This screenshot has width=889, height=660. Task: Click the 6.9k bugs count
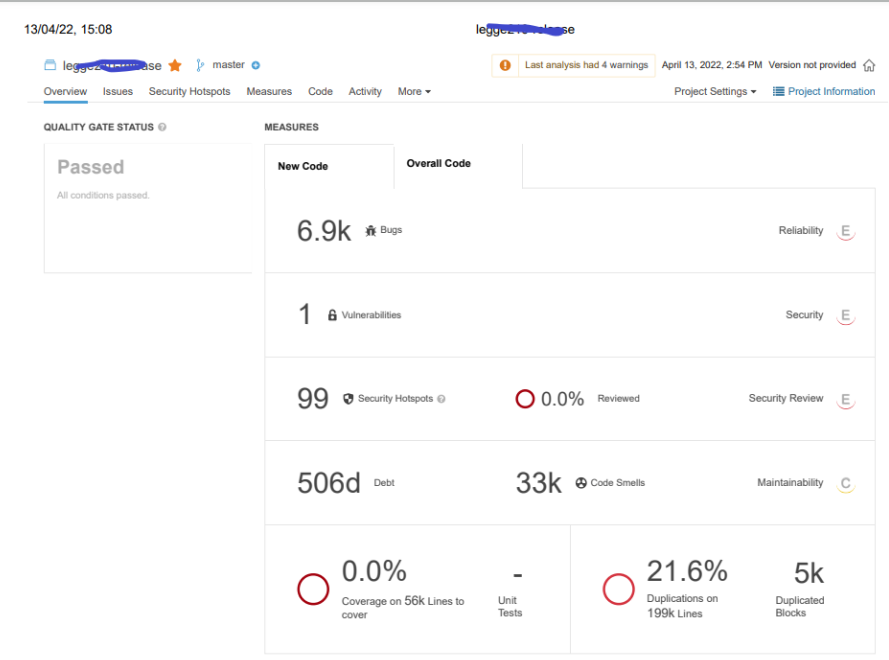[x=324, y=231]
